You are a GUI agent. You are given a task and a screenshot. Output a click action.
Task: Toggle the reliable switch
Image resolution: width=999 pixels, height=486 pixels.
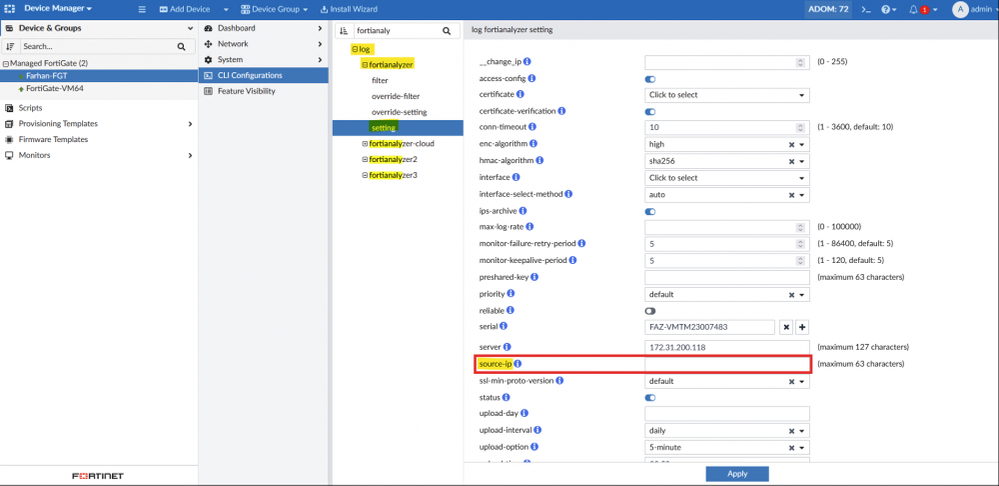coord(650,311)
